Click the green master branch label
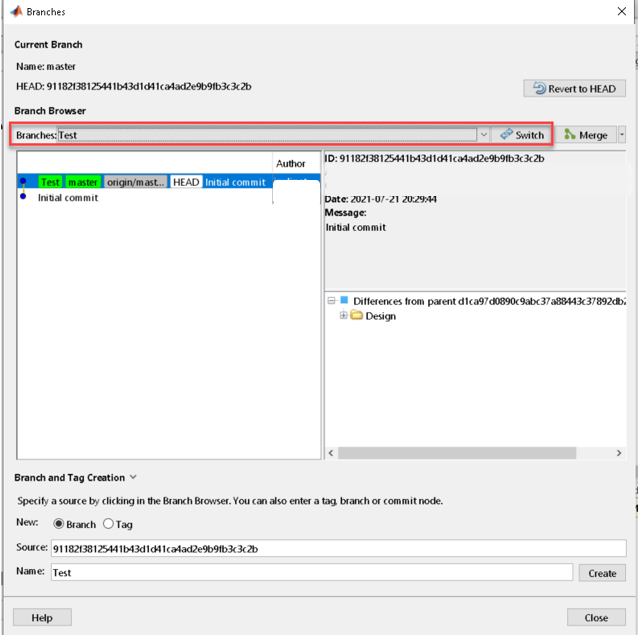 83,182
